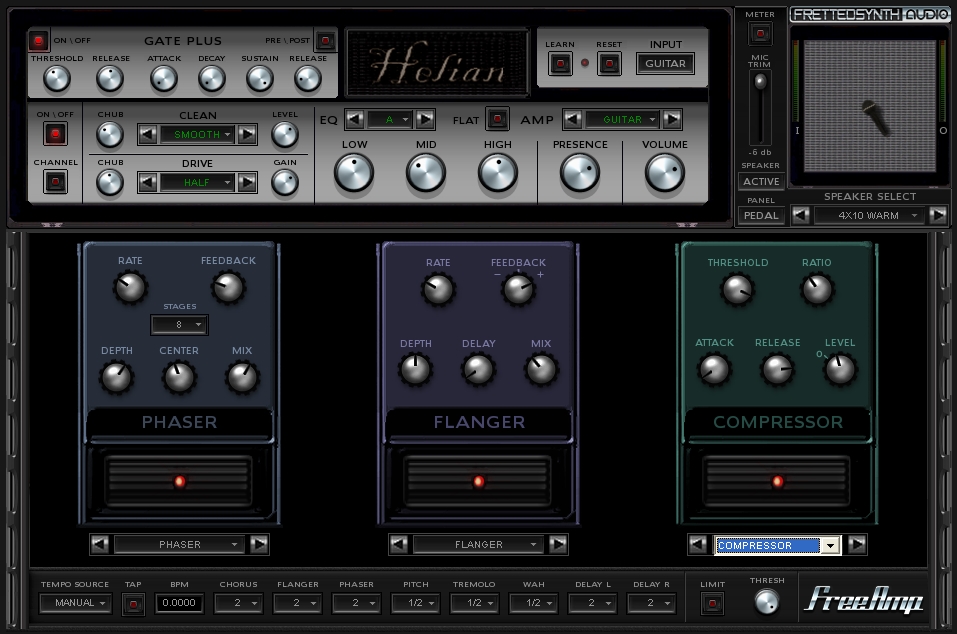Click the Limit Thresh knob
This screenshot has width=957, height=634.
767,602
